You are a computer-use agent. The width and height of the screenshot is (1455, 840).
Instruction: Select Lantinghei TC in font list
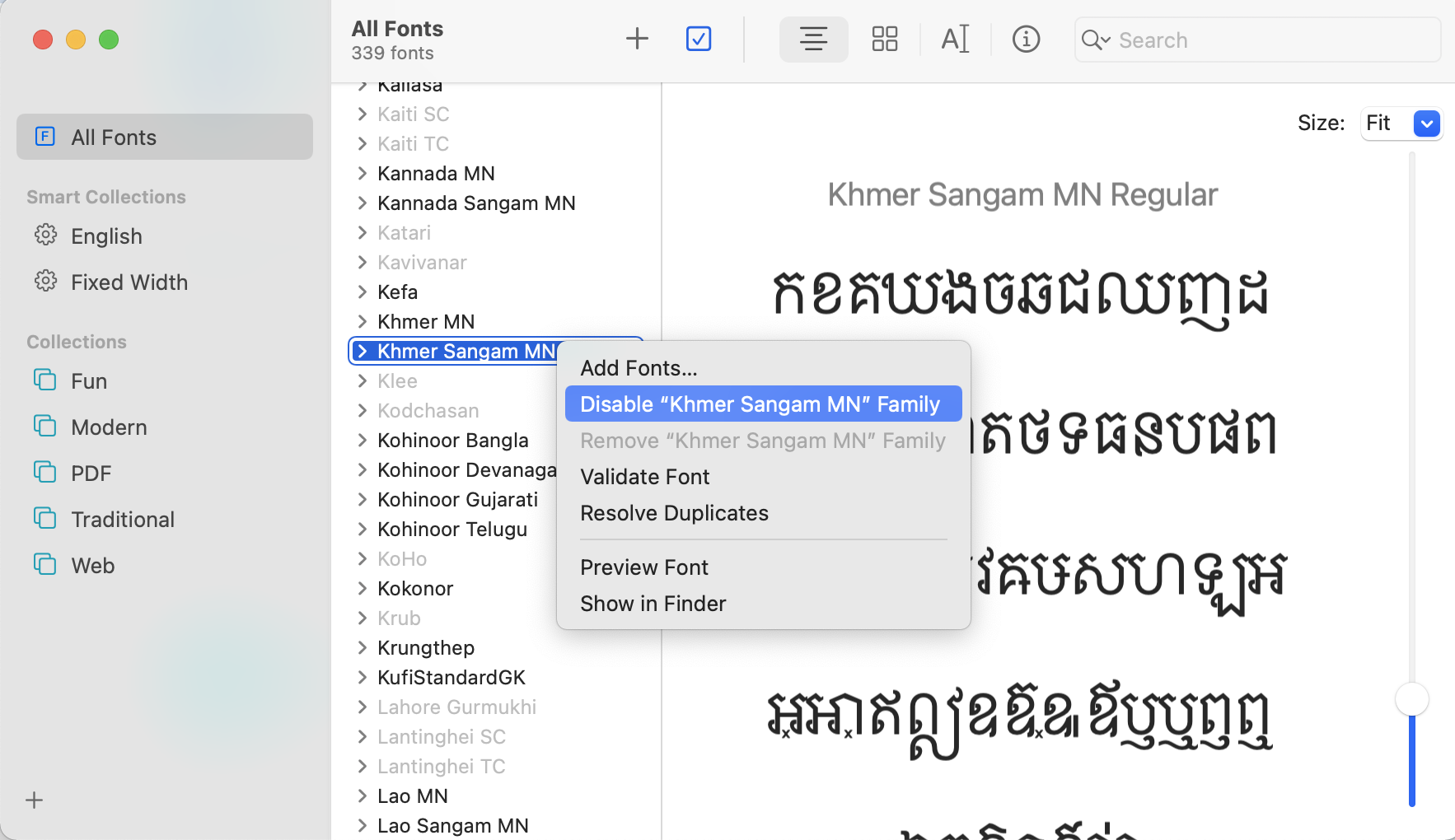click(442, 767)
